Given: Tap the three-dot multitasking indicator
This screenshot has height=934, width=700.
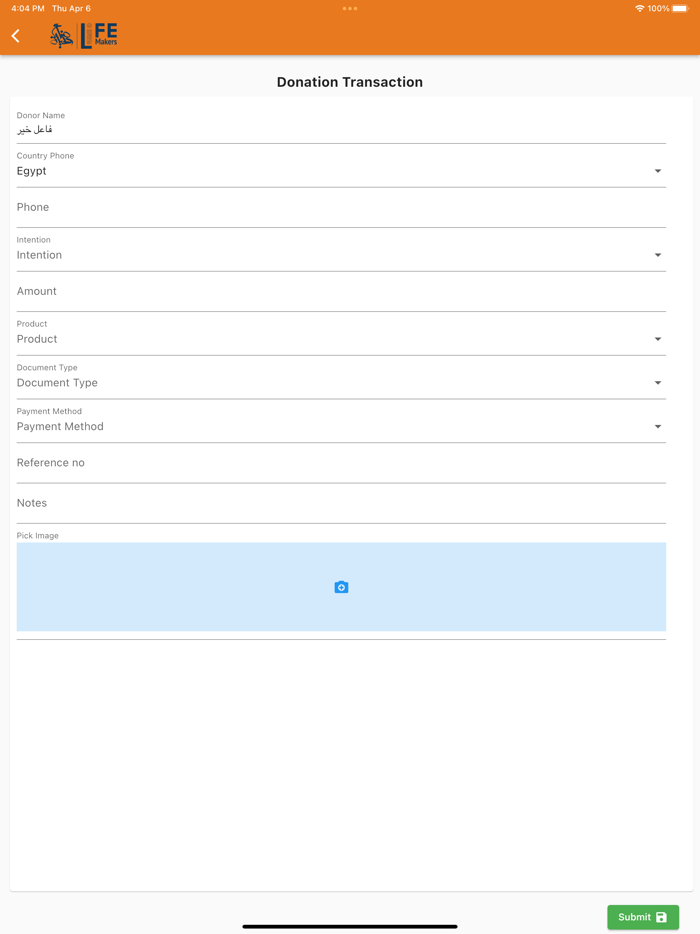Looking at the screenshot, I should (349, 9).
